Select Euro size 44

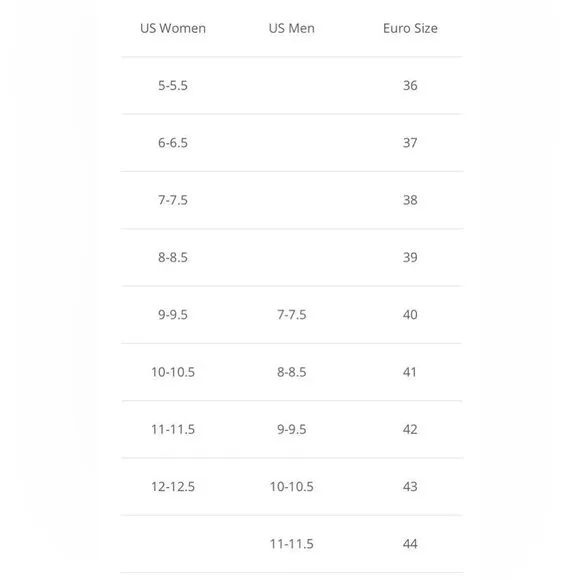(x=410, y=544)
